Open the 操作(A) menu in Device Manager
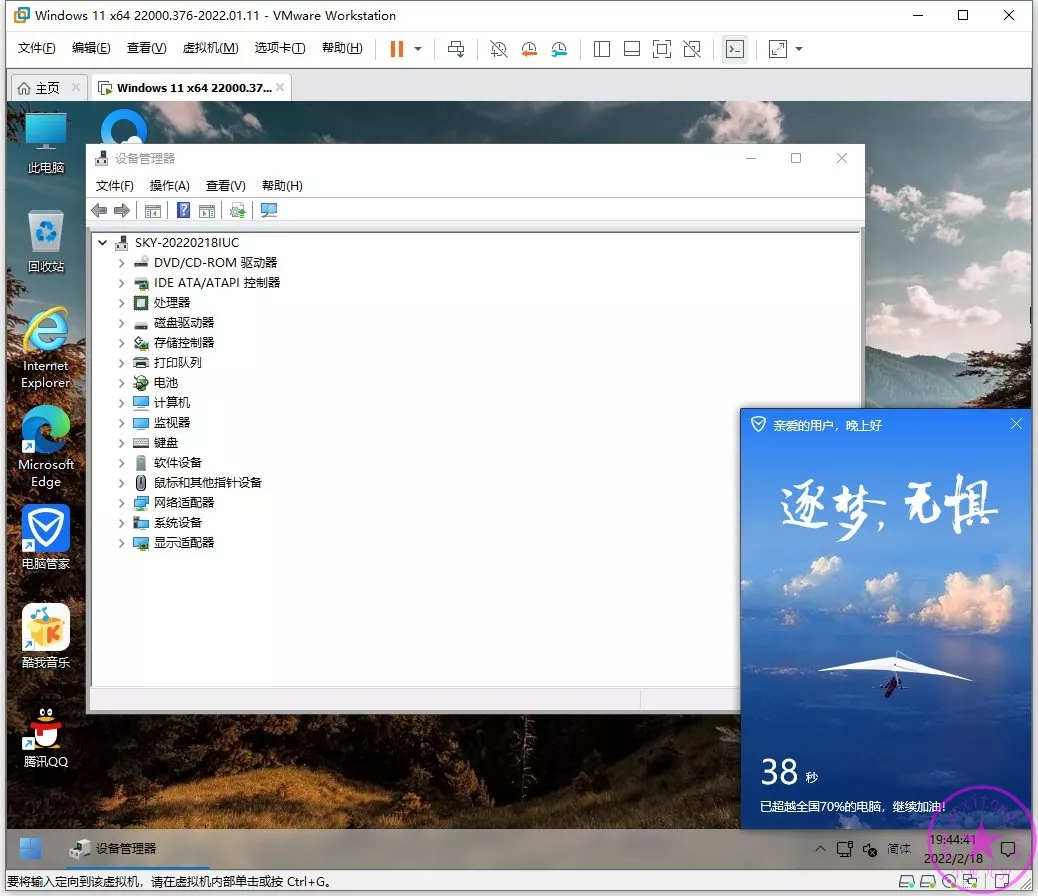The width and height of the screenshot is (1038, 896). click(169, 186)
